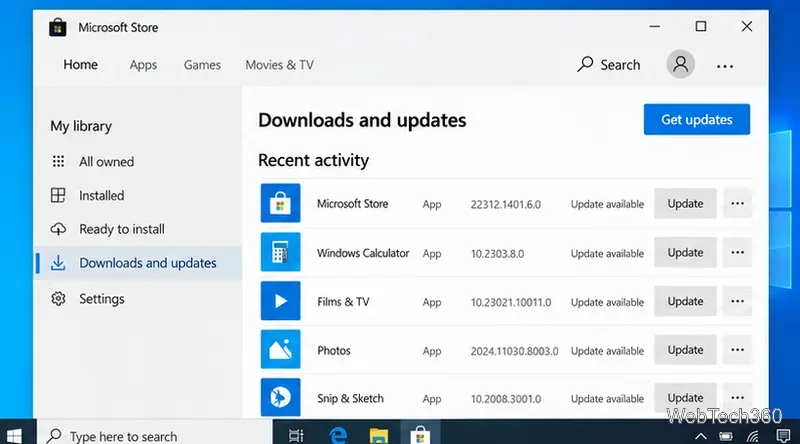
Task: Click the Downloads and updates arrow icon
Action: point(58,263)
